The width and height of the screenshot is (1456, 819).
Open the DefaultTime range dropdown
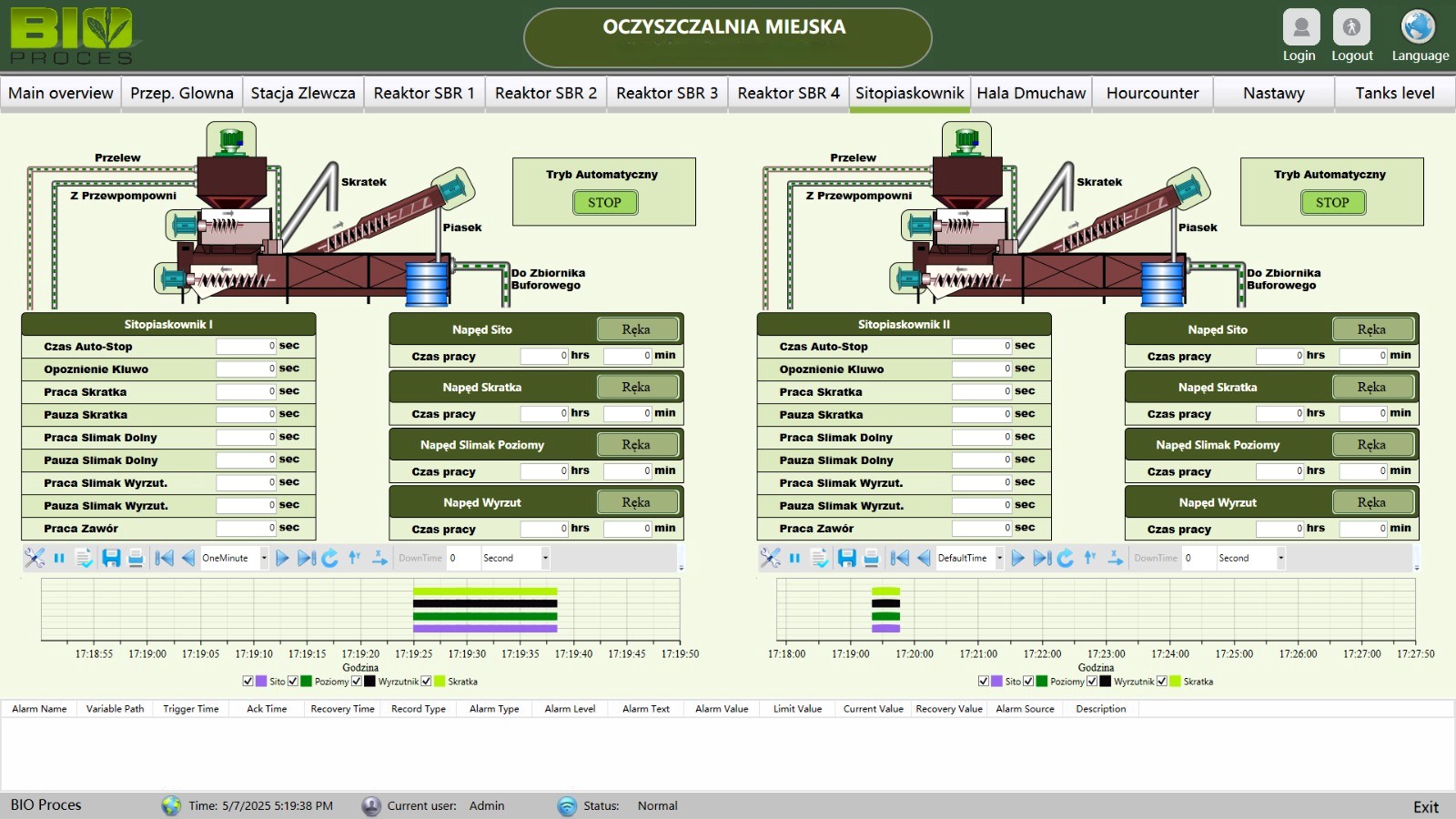point(999,558)
